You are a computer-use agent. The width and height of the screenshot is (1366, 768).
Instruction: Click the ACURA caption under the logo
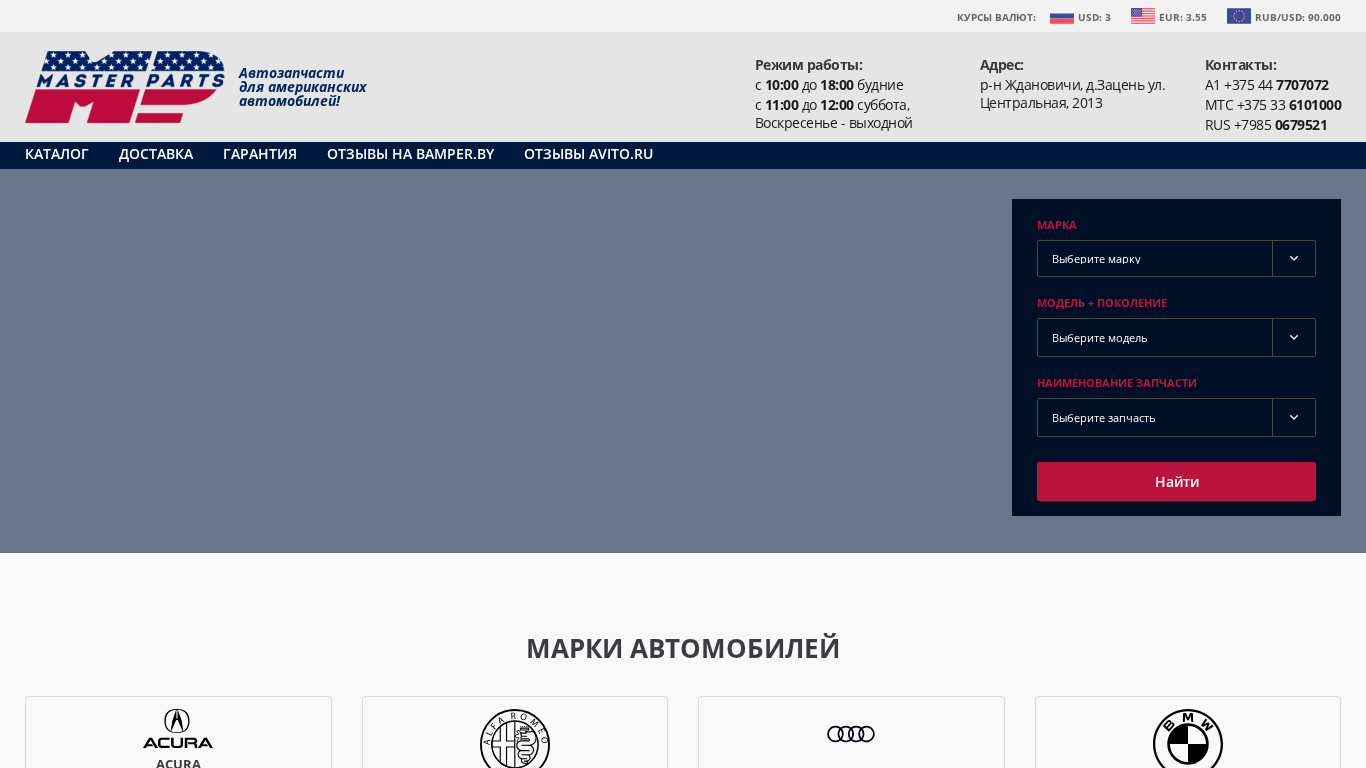[178, 763]
